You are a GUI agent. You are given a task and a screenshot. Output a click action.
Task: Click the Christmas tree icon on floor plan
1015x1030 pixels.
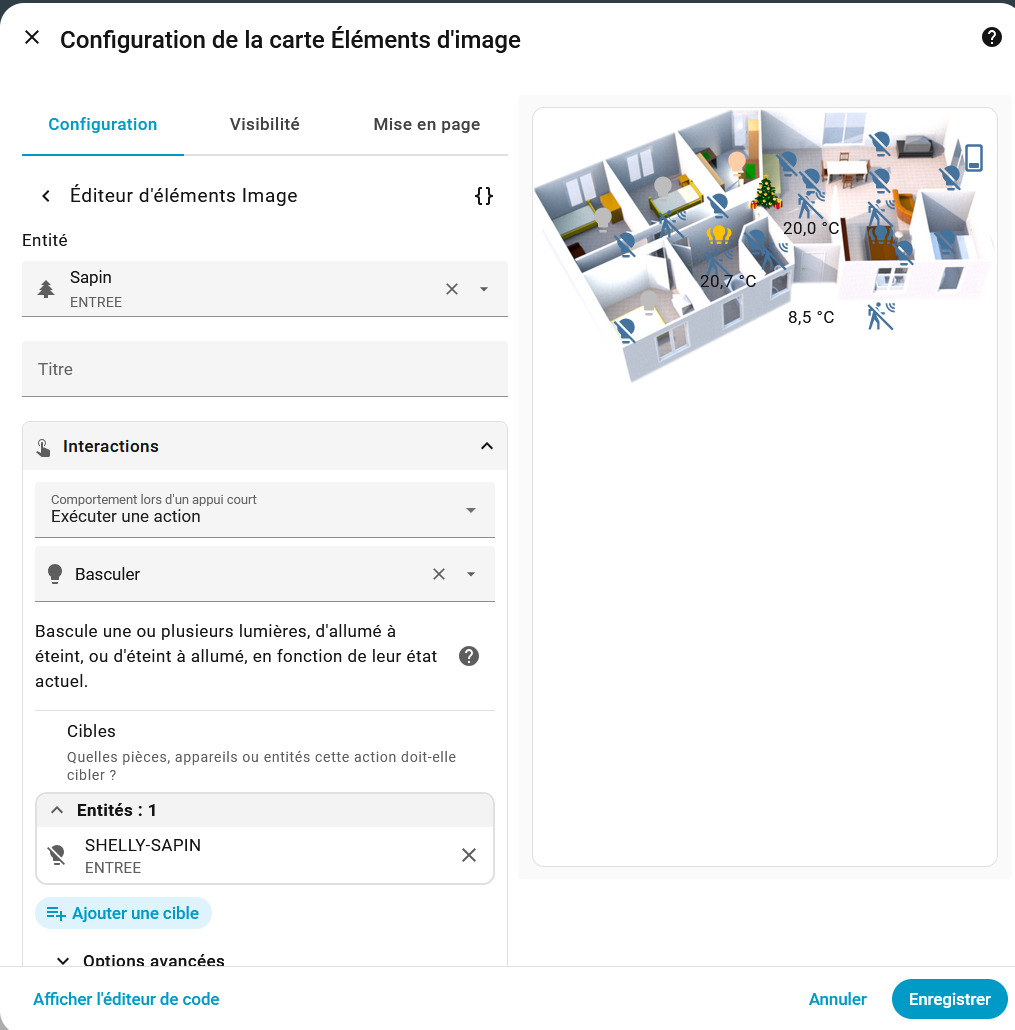766,193
